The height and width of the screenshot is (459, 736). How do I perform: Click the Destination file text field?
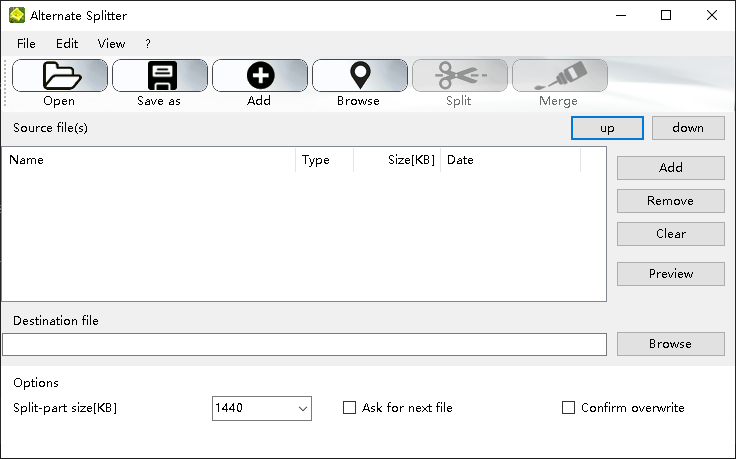304,344
